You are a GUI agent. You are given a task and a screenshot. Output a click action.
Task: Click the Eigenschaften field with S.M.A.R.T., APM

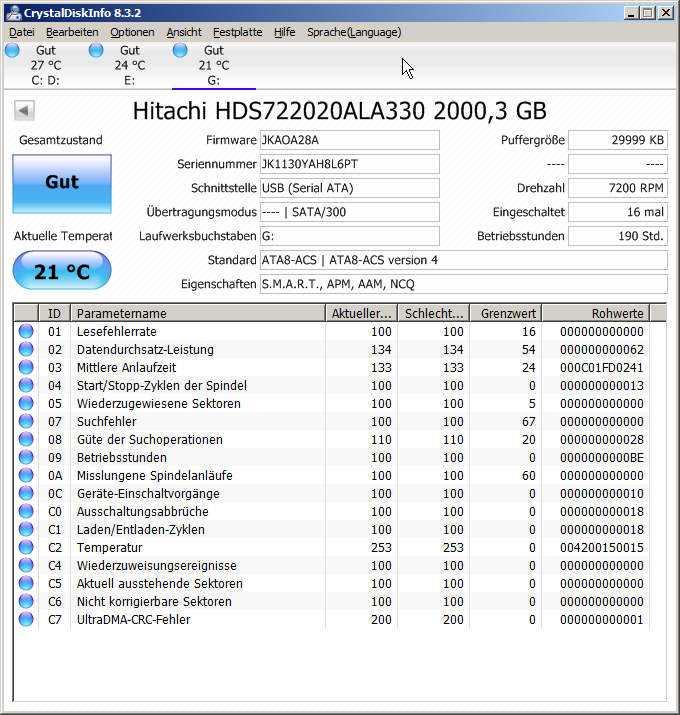click(464, 284)
